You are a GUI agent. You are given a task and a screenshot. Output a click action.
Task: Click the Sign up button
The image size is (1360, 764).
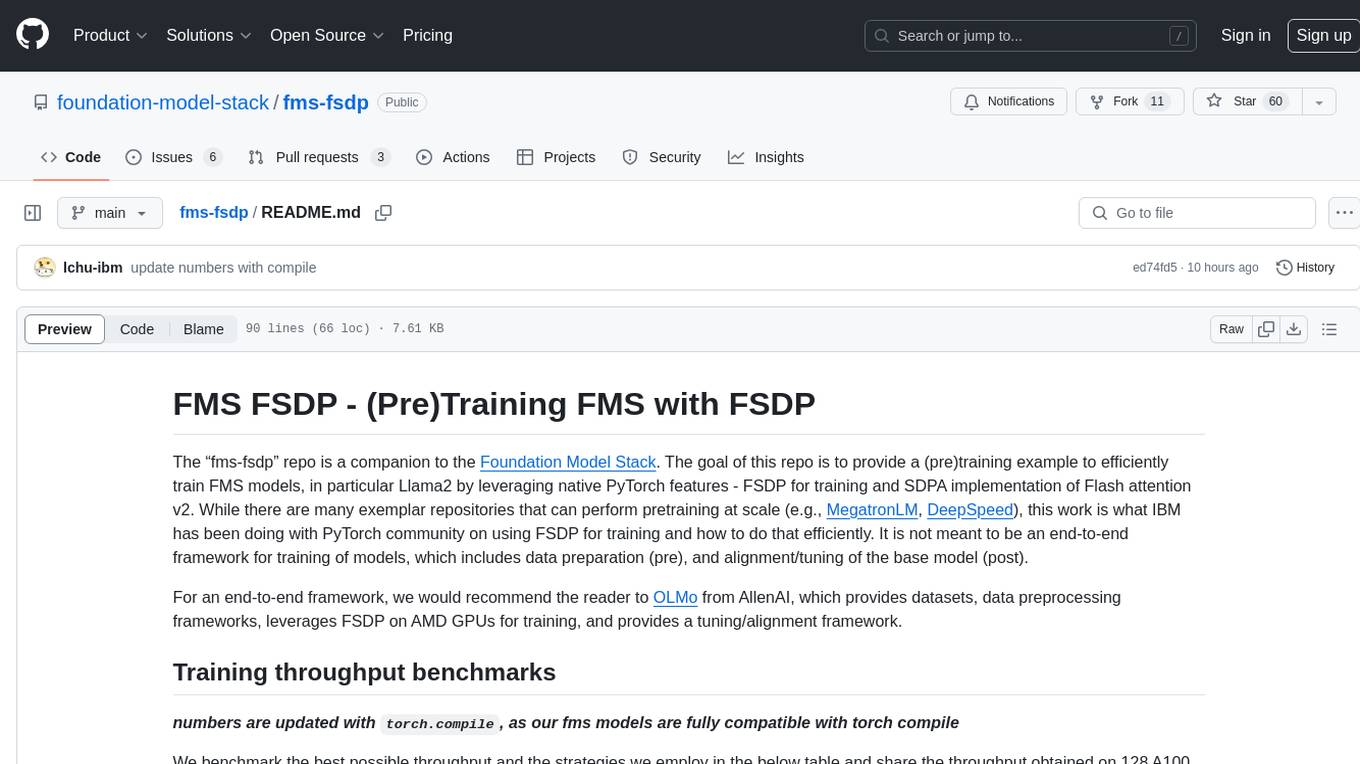[1323, 35]
